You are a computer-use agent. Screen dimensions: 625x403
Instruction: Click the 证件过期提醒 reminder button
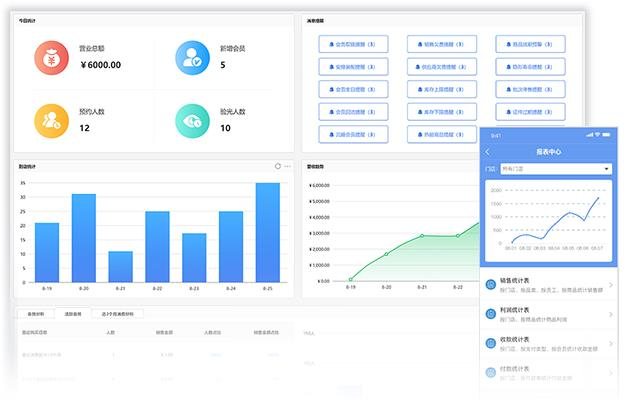(531, 110)
